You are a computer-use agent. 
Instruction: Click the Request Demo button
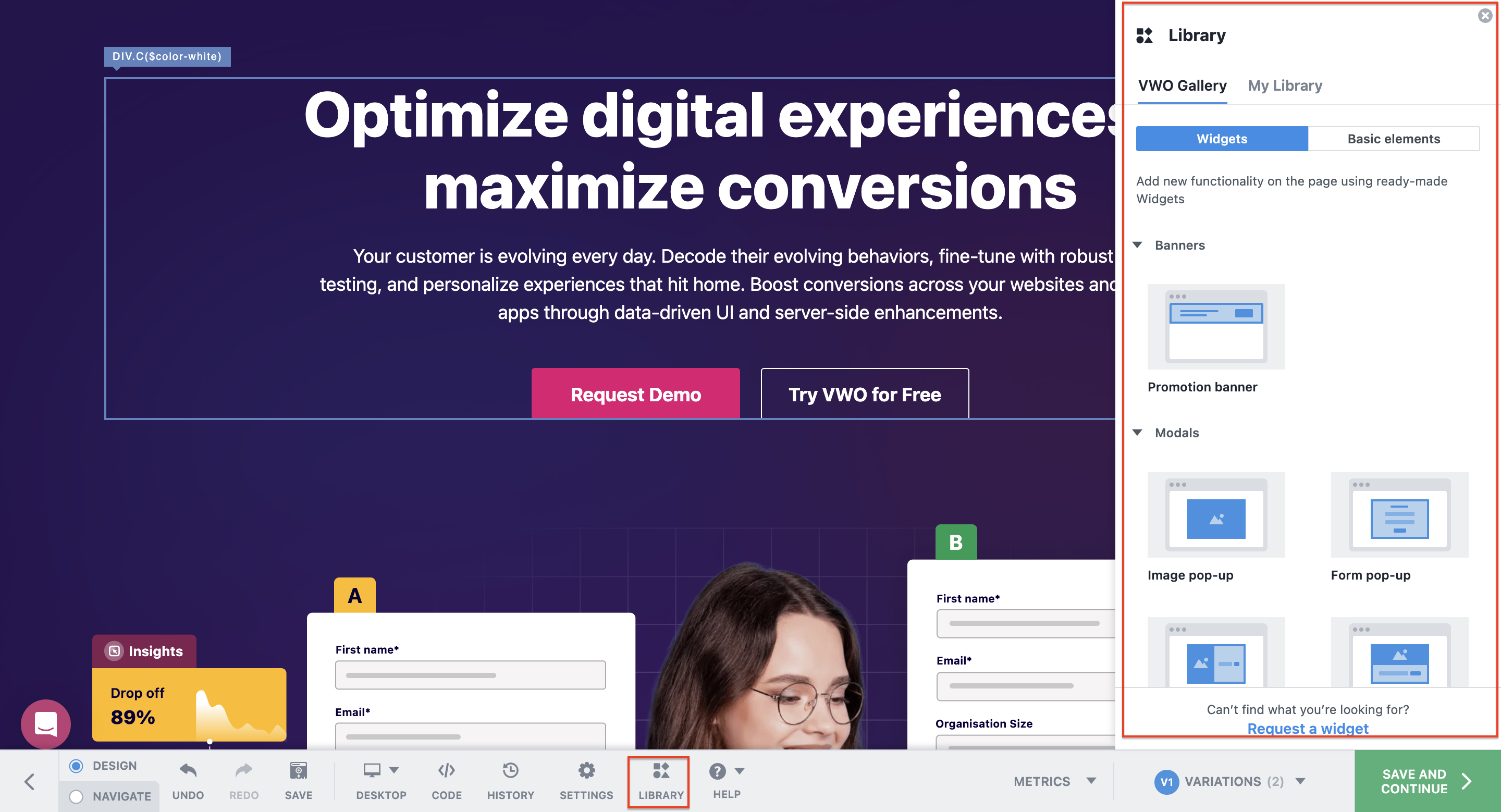pos(635,393)
